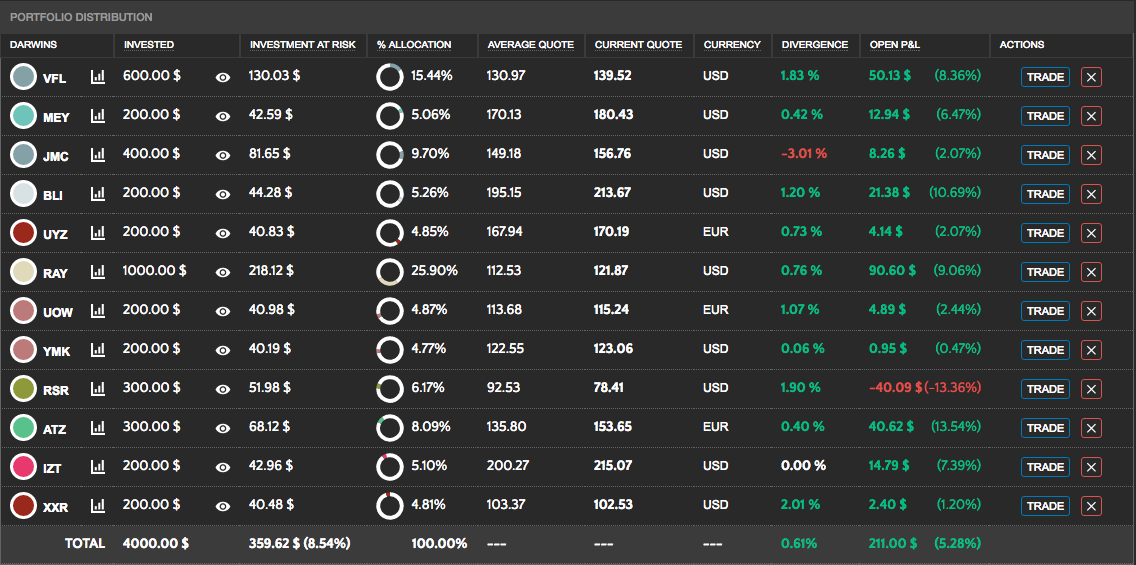The height and width of the screenshot is (565, 1136).
Task: Toggle the eye icon on UOW row
Action: click(x=223, y=311)
